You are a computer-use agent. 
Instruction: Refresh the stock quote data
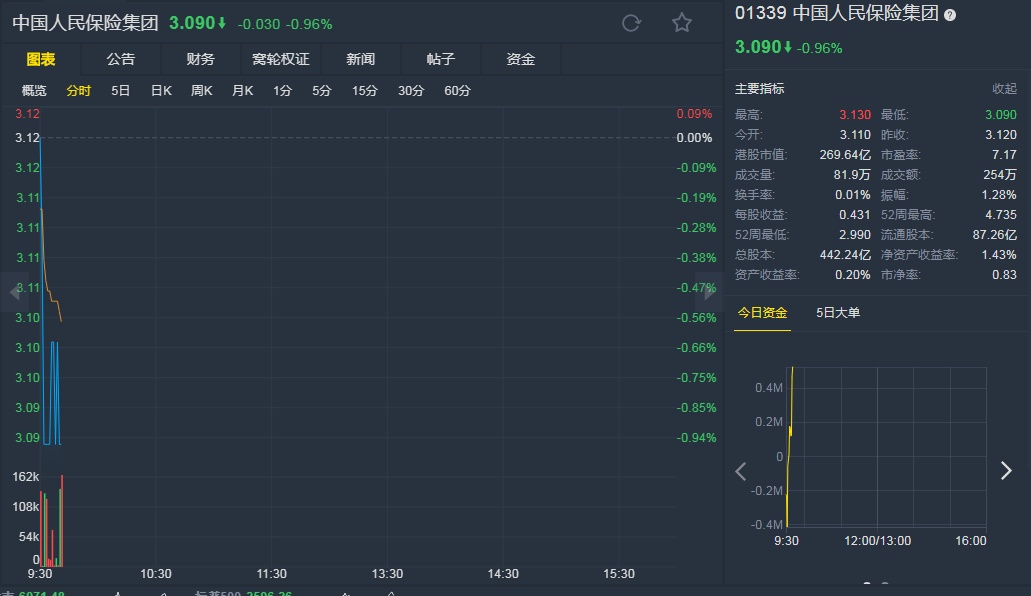(x=631, y=23)
